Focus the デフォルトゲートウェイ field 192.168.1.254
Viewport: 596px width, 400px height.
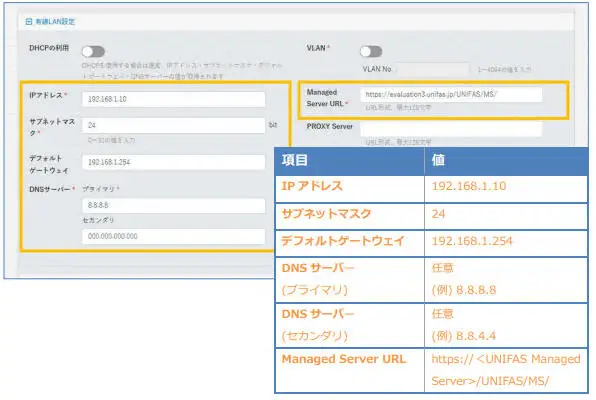tap(174, 162)
